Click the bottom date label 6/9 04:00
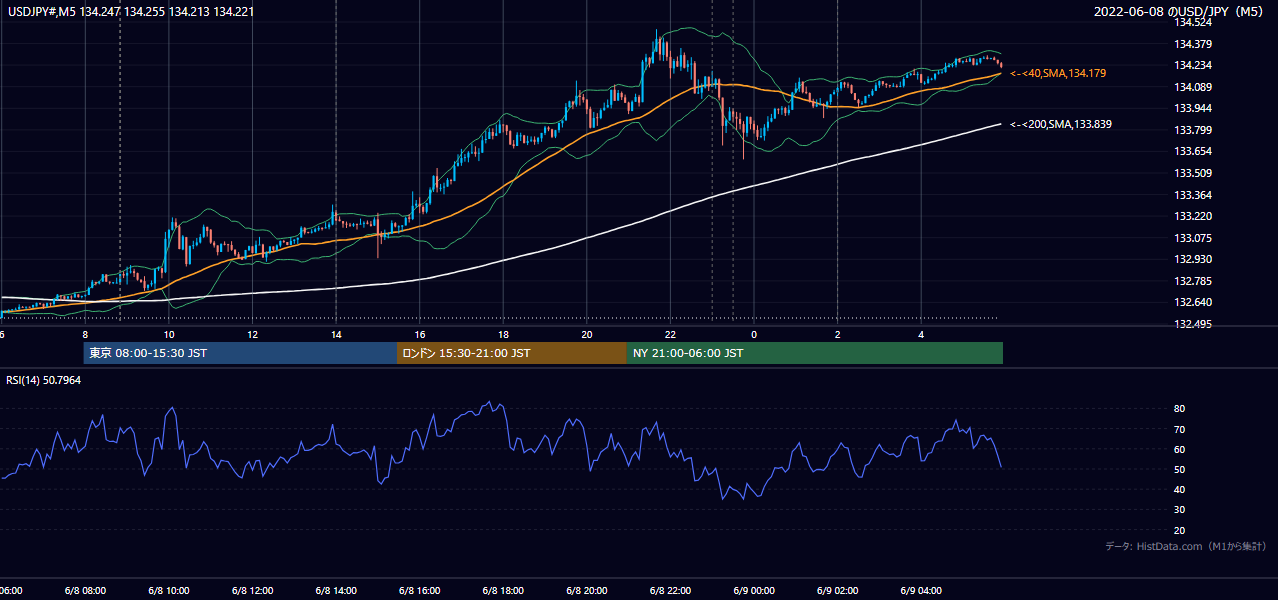This screenshot has height=600, width=1278. click(920, 591)
